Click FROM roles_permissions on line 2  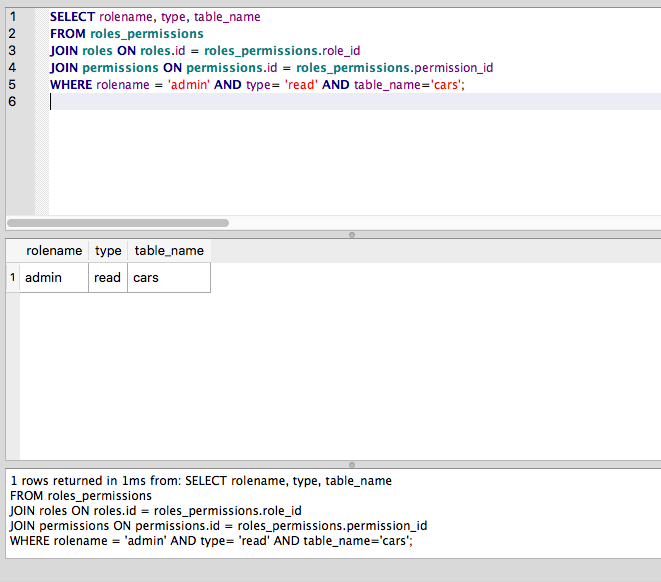pyautogui.click(x=126, y=34)
